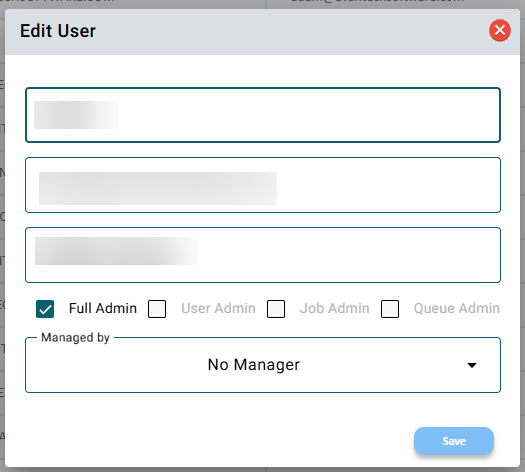This screenshot has width=525, height=472.
Task: Click blurred value in the first field
Action: pos(76,115)
